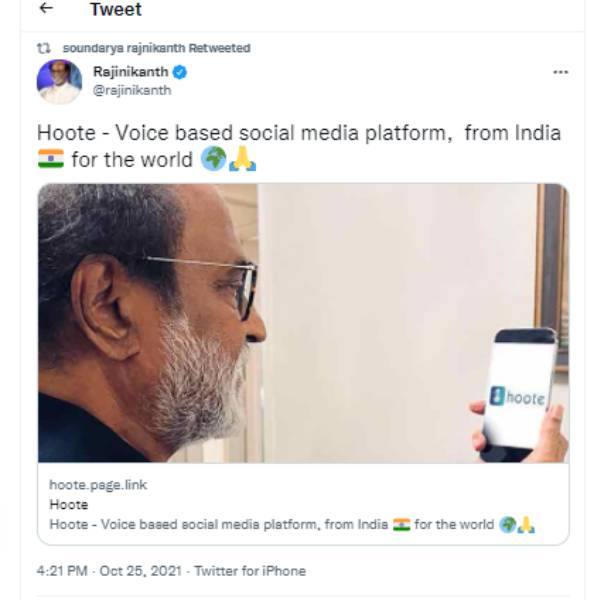Click the Rajinikanth display name
600x600 pixels.
click(130, 73)
